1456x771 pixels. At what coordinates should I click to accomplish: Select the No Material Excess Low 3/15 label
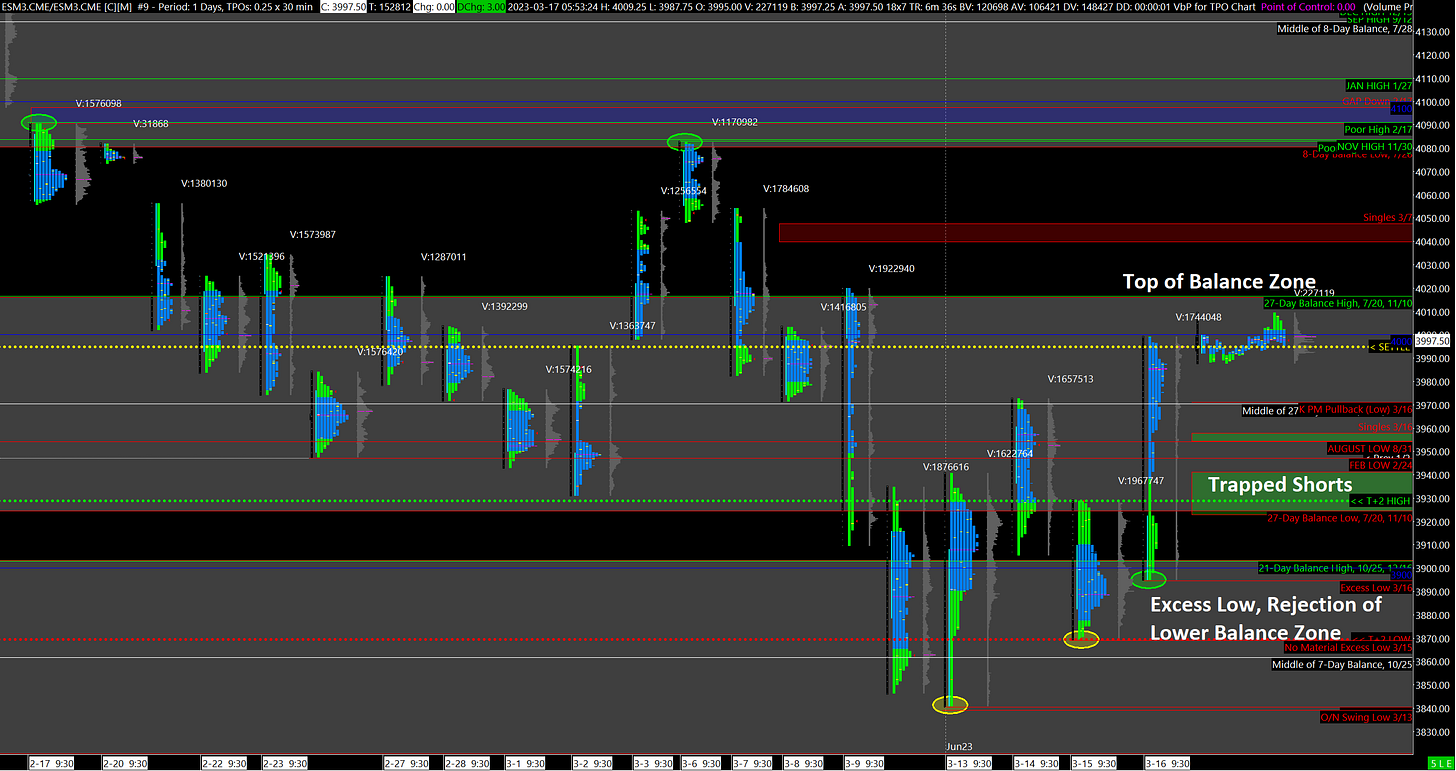(x=1348, y=648)
